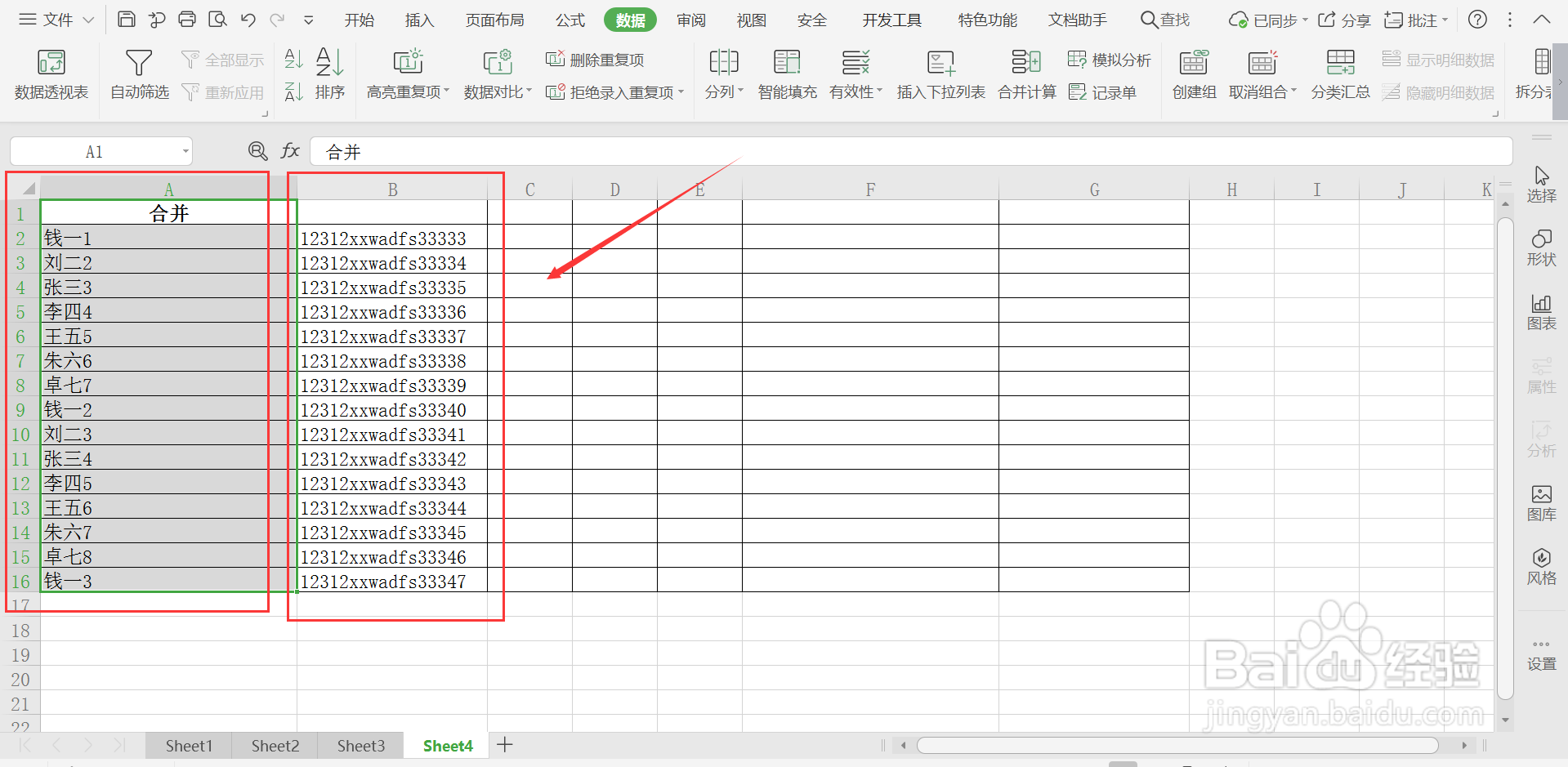Click 插入下拉列表 insert dropdown list
Viewport: 1568px width, 767px height.
tap(940, 74)
